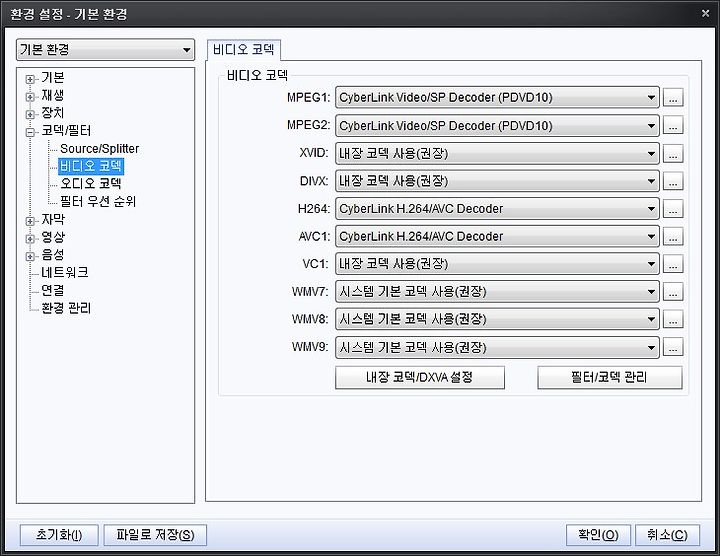Open the WMV9 codec dropdown
The image size is (720, 556).
497,348
